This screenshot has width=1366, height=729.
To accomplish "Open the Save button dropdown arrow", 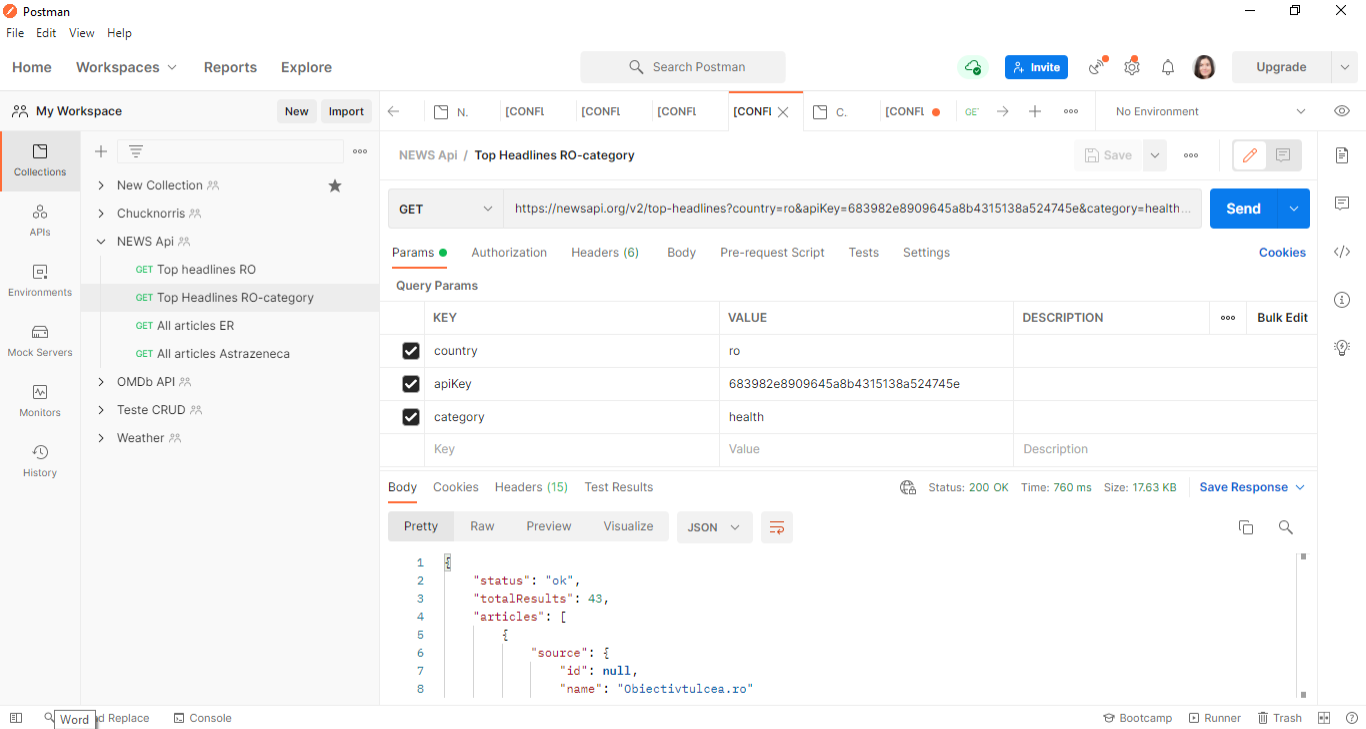I will click(x=1155, y=155).
